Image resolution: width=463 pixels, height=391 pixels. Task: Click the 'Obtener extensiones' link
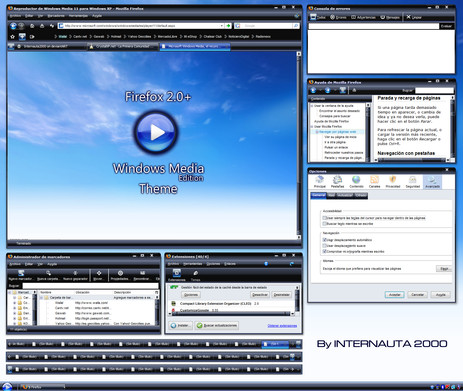tap(282, 326)
